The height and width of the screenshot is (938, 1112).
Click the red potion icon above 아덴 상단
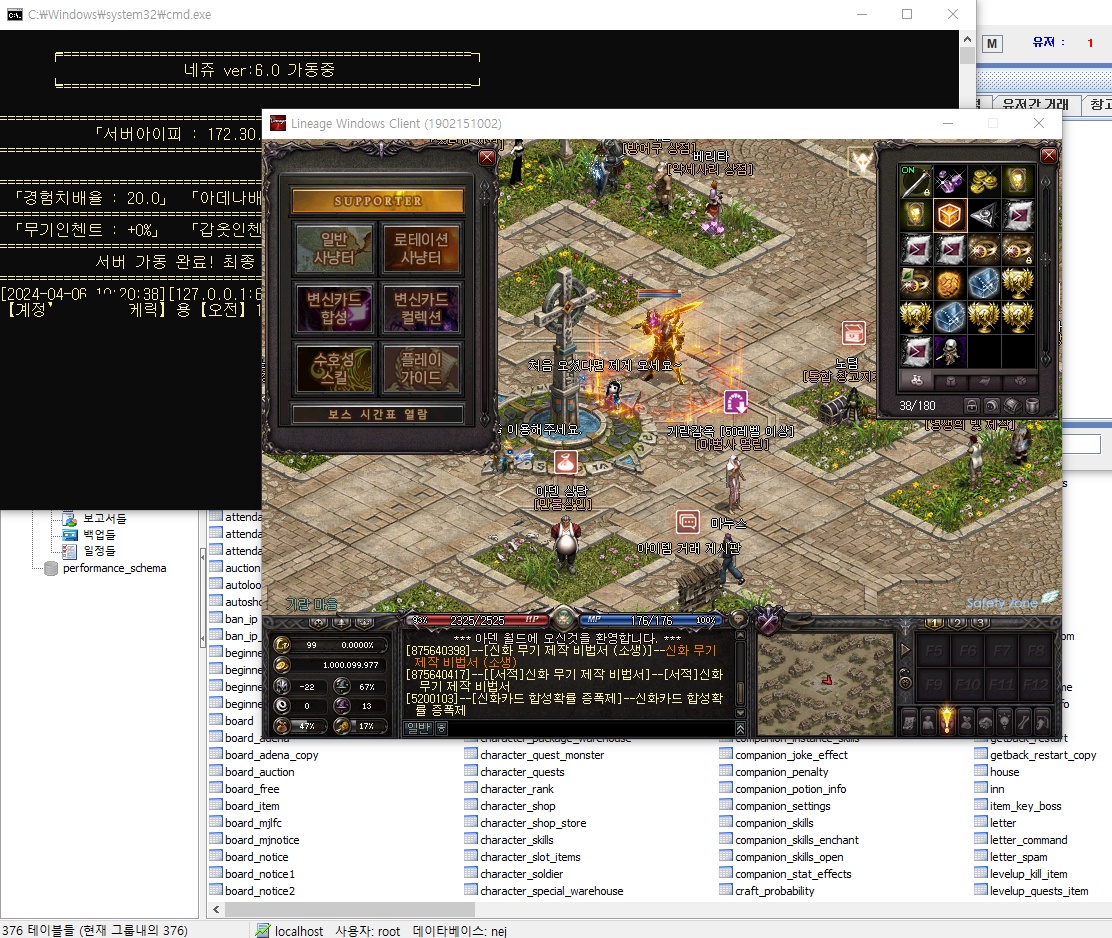point(565,463)
